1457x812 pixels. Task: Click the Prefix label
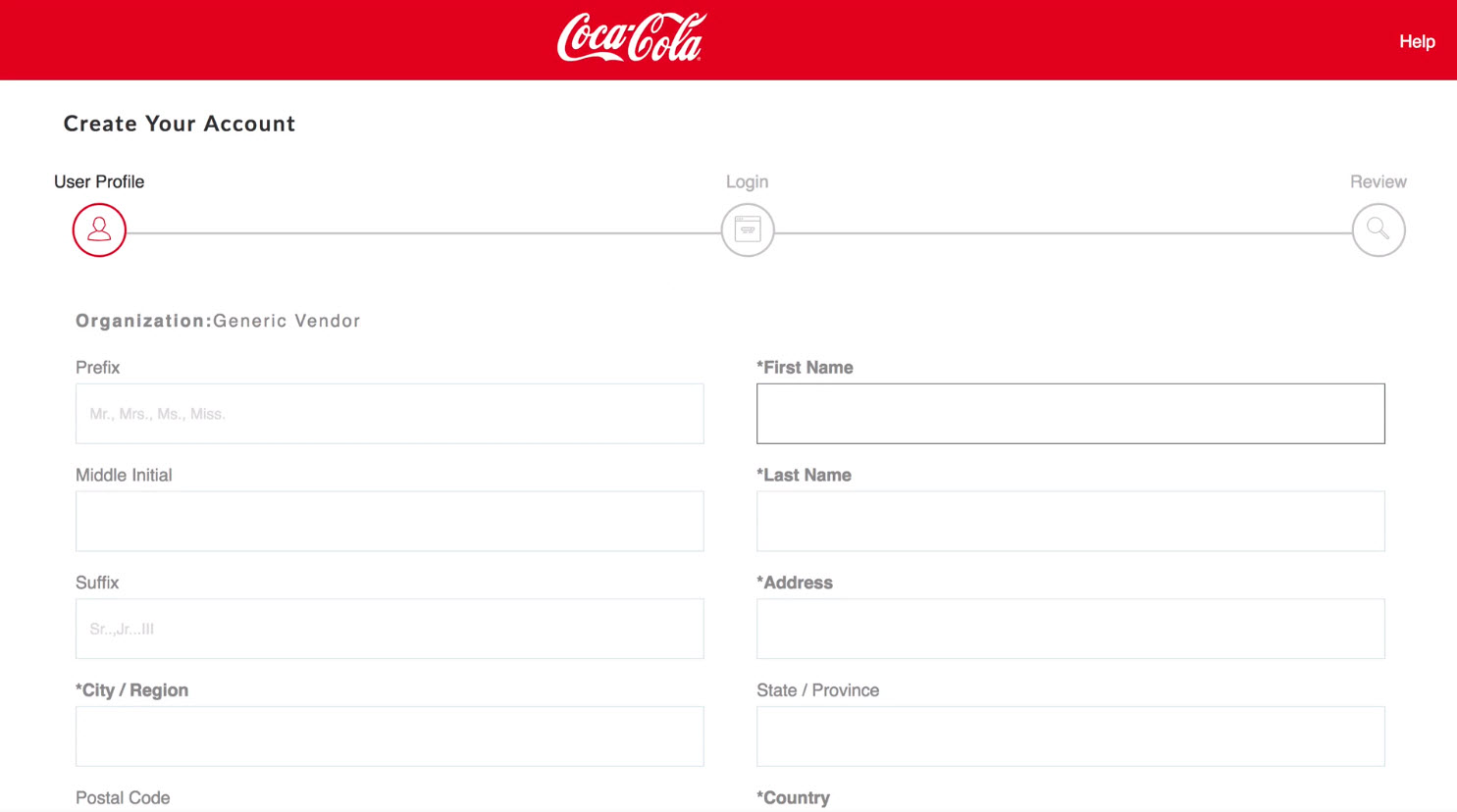coord(97,368)
